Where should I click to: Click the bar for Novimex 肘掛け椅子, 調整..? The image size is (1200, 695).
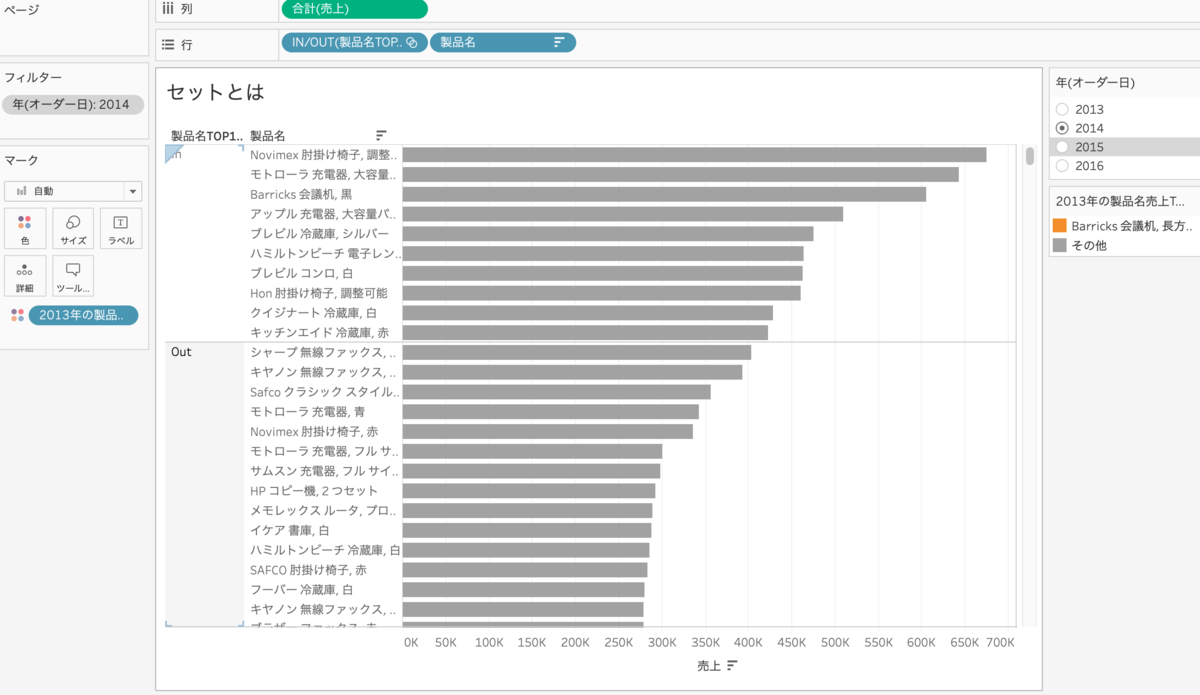(x=694, y=155)
